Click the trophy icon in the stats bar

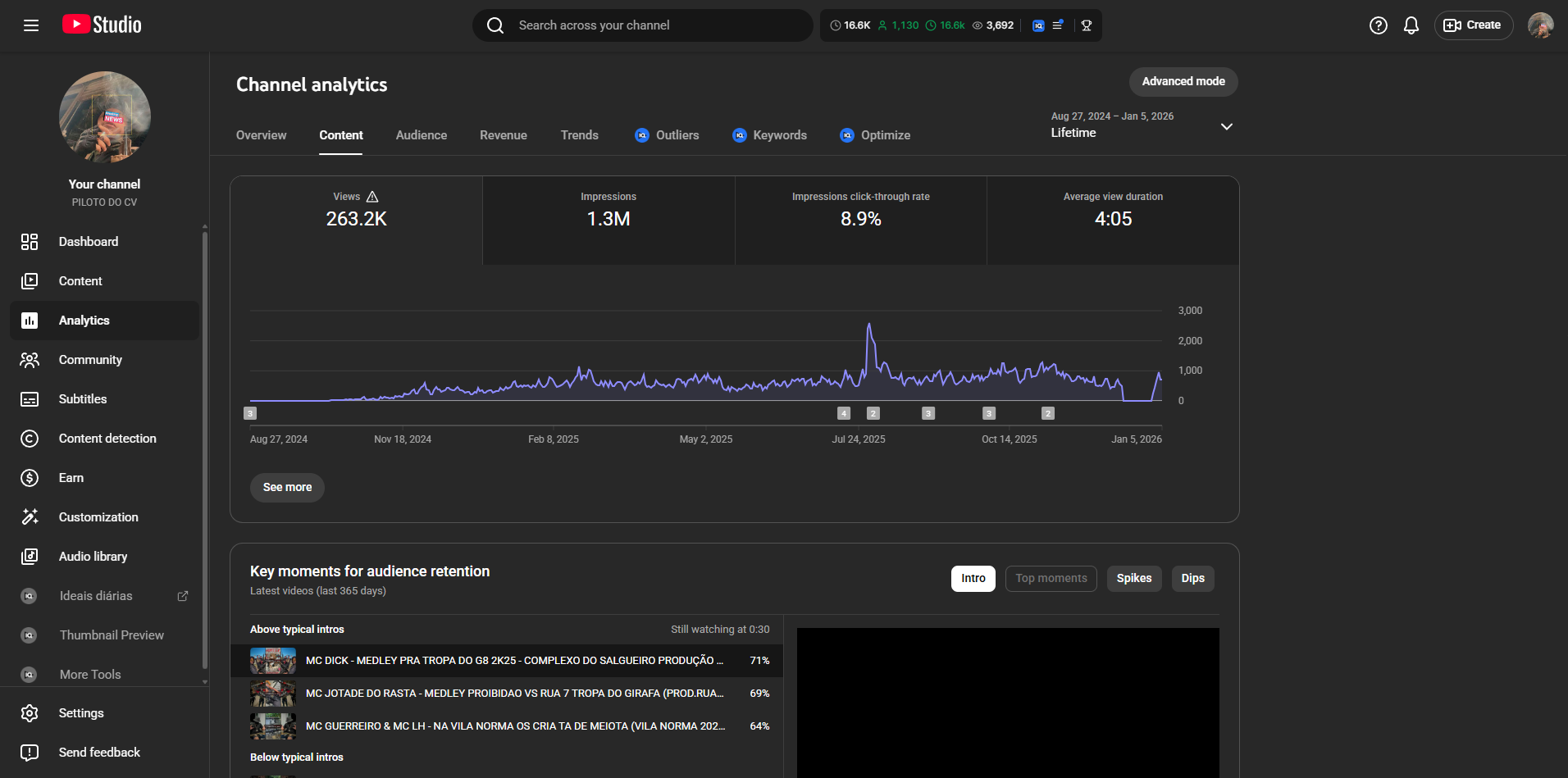[1087, 25]
